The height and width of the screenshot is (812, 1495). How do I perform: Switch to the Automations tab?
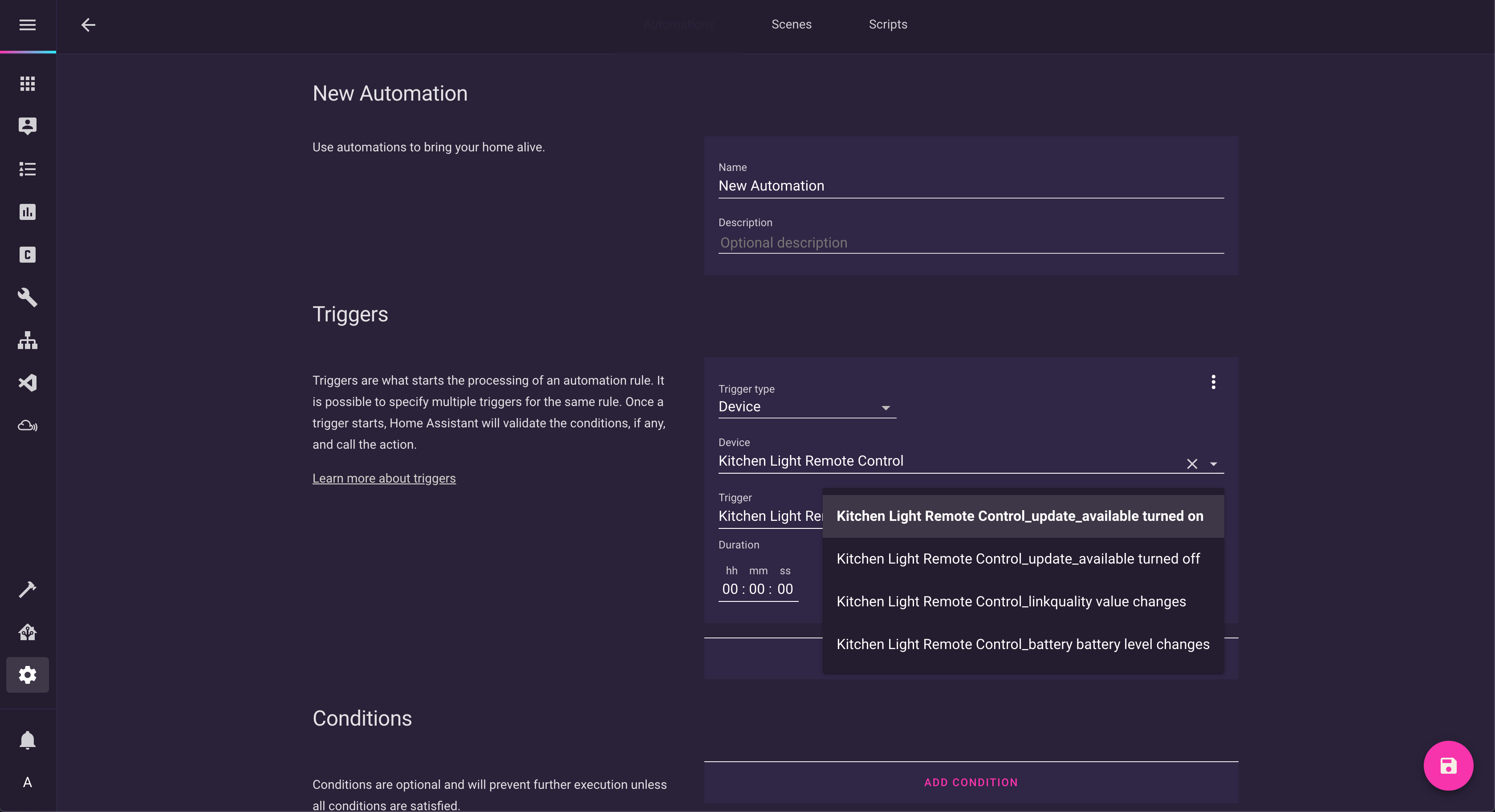(678, 24)
